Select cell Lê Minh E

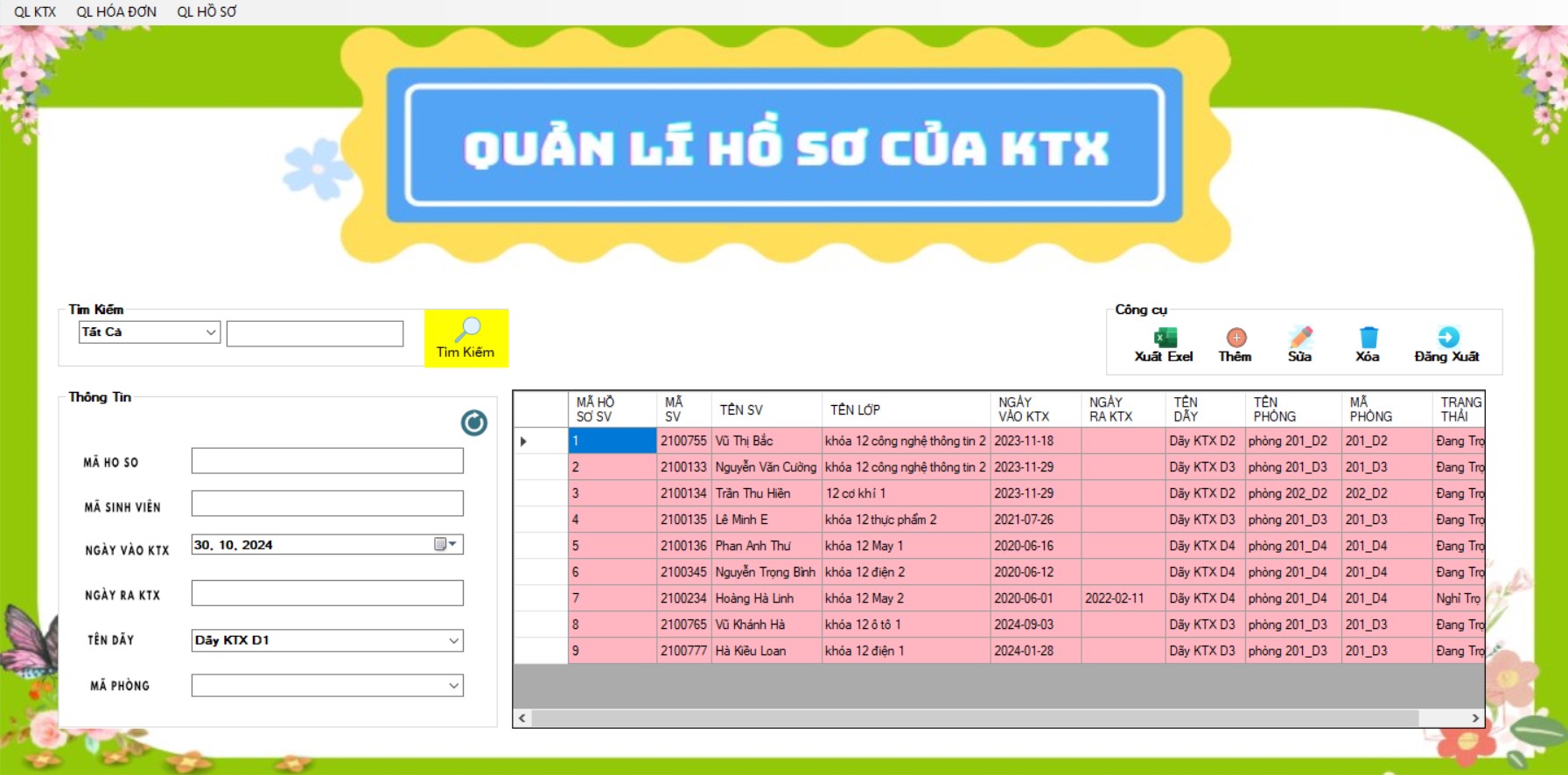point(766,520)
